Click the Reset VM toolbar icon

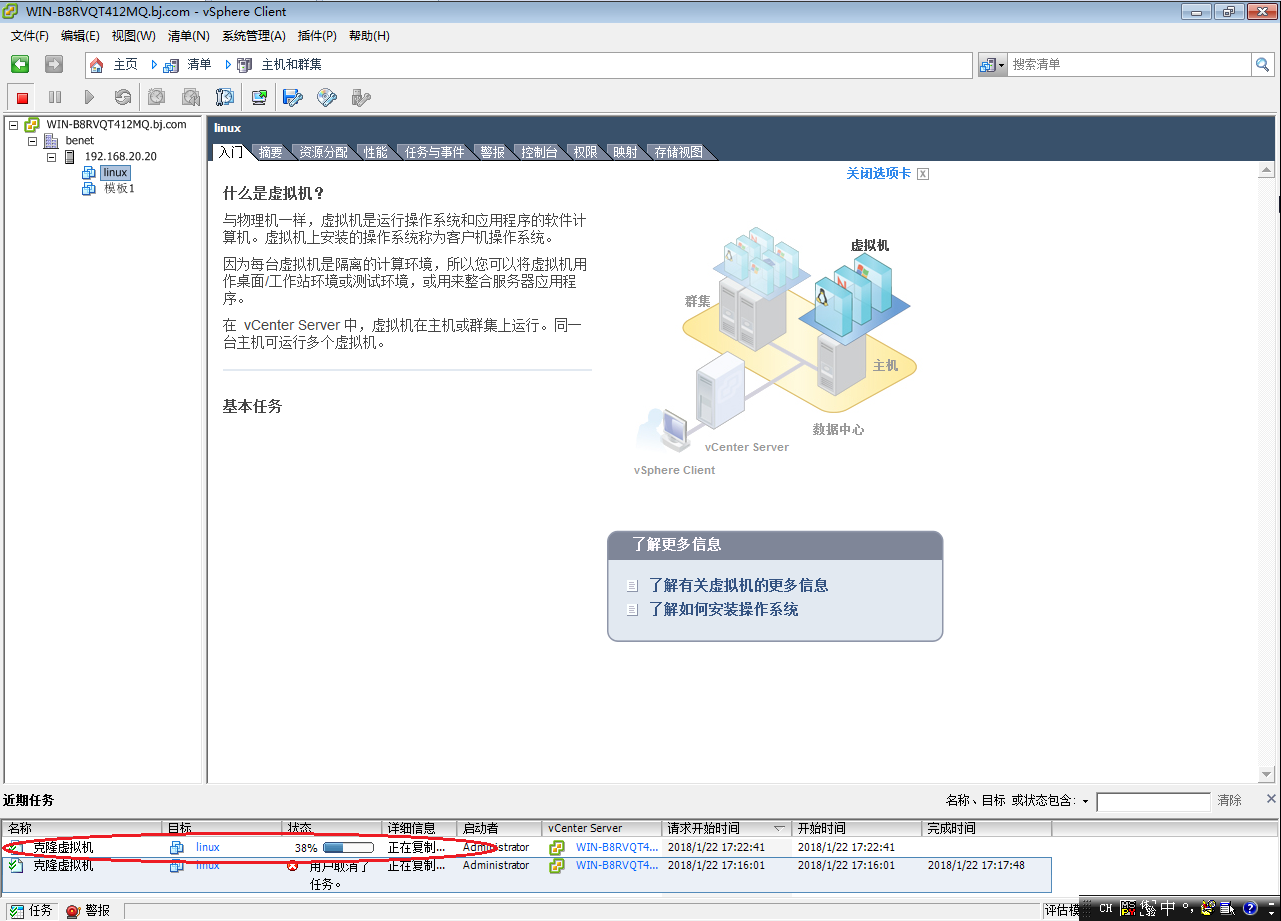point(122,97)
